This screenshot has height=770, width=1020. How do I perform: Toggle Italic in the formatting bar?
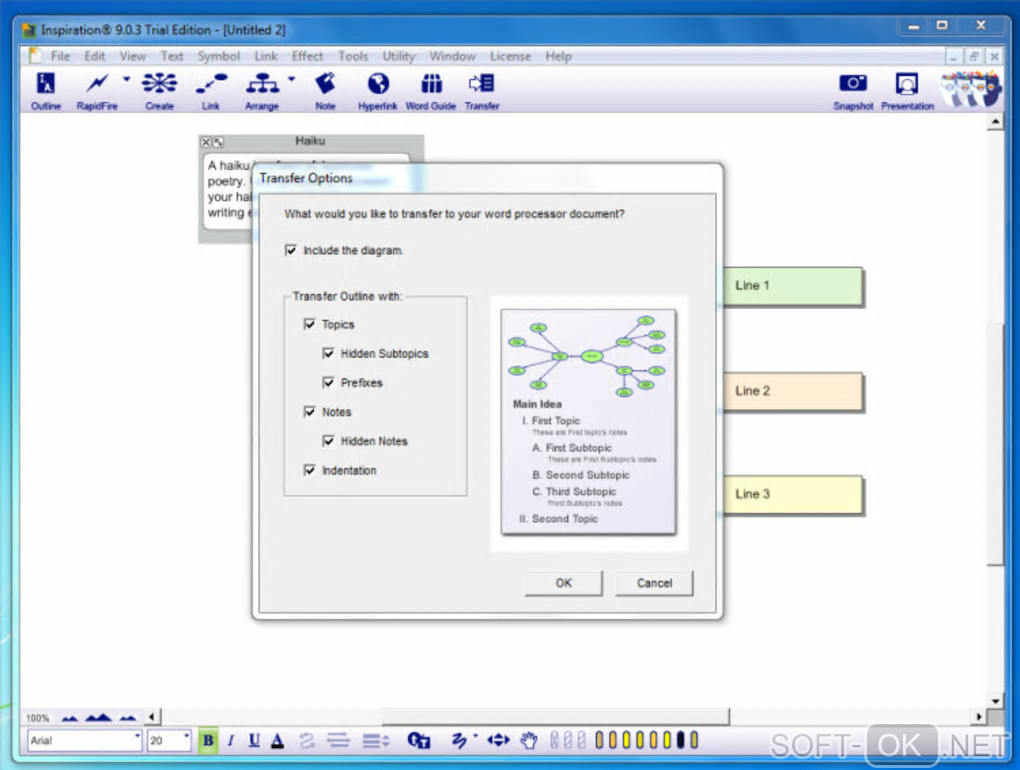(230, 740)
